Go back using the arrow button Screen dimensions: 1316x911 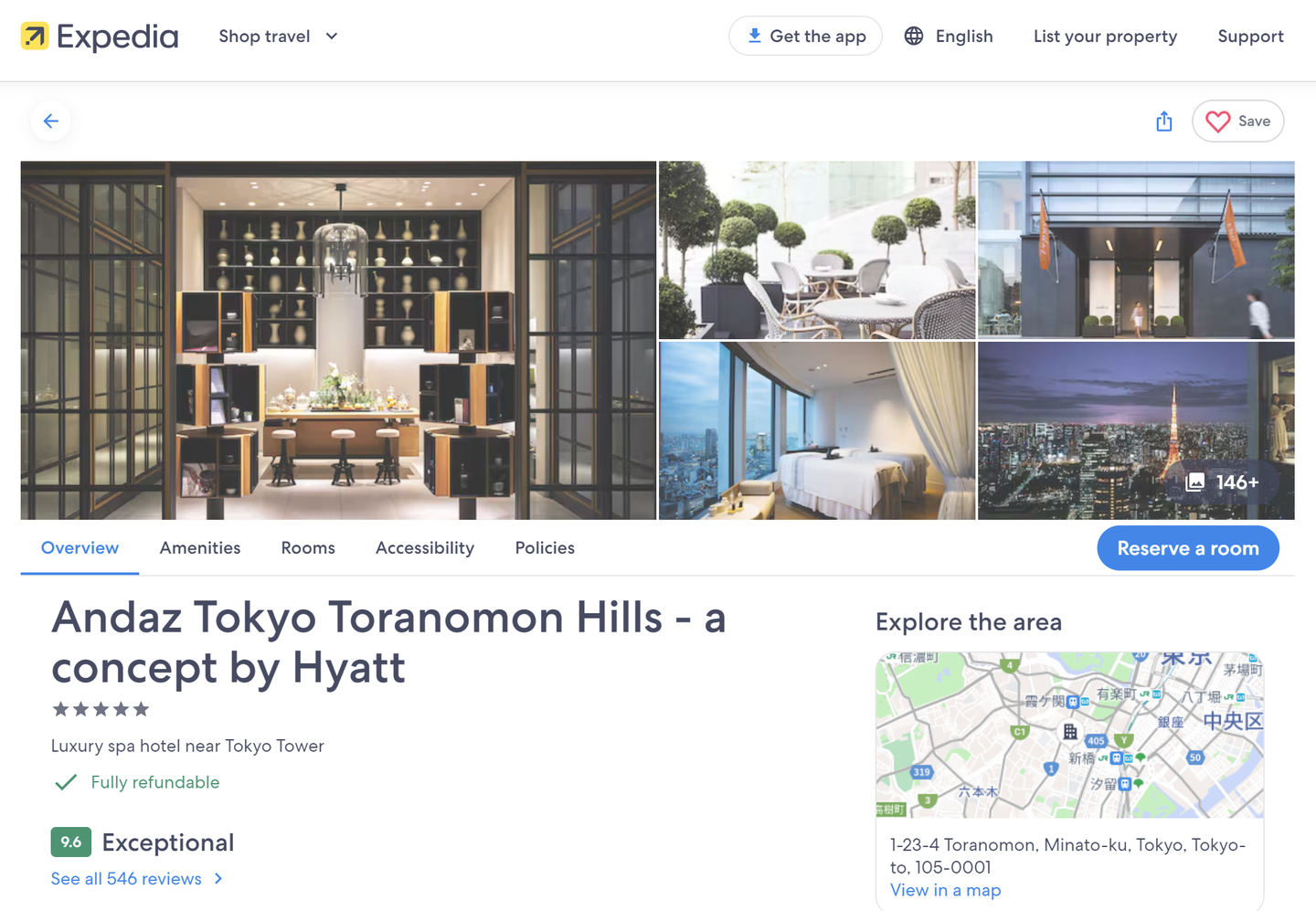click(51, 121)
